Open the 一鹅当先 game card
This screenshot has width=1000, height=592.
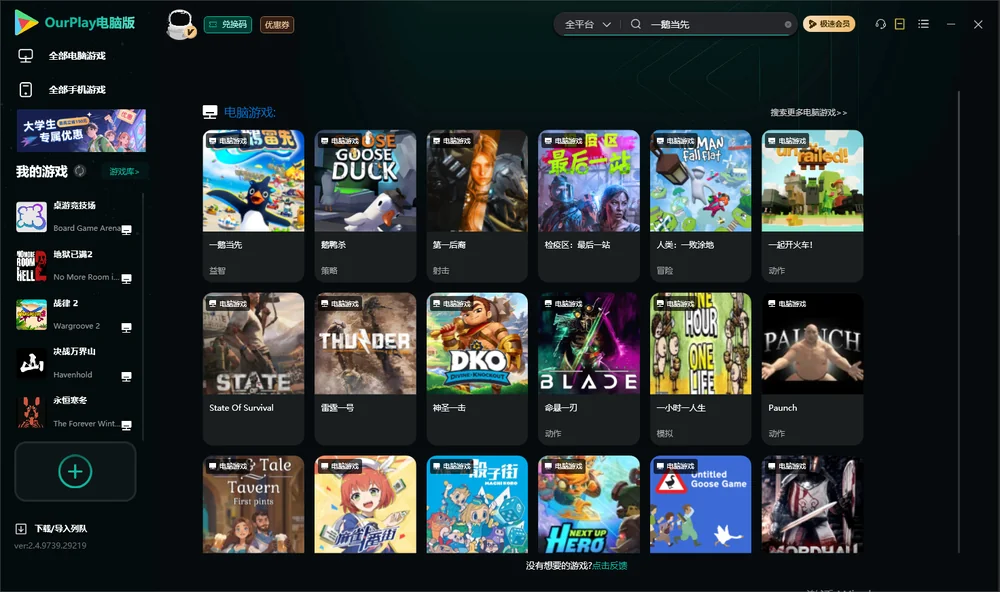[x=253, y=205]
